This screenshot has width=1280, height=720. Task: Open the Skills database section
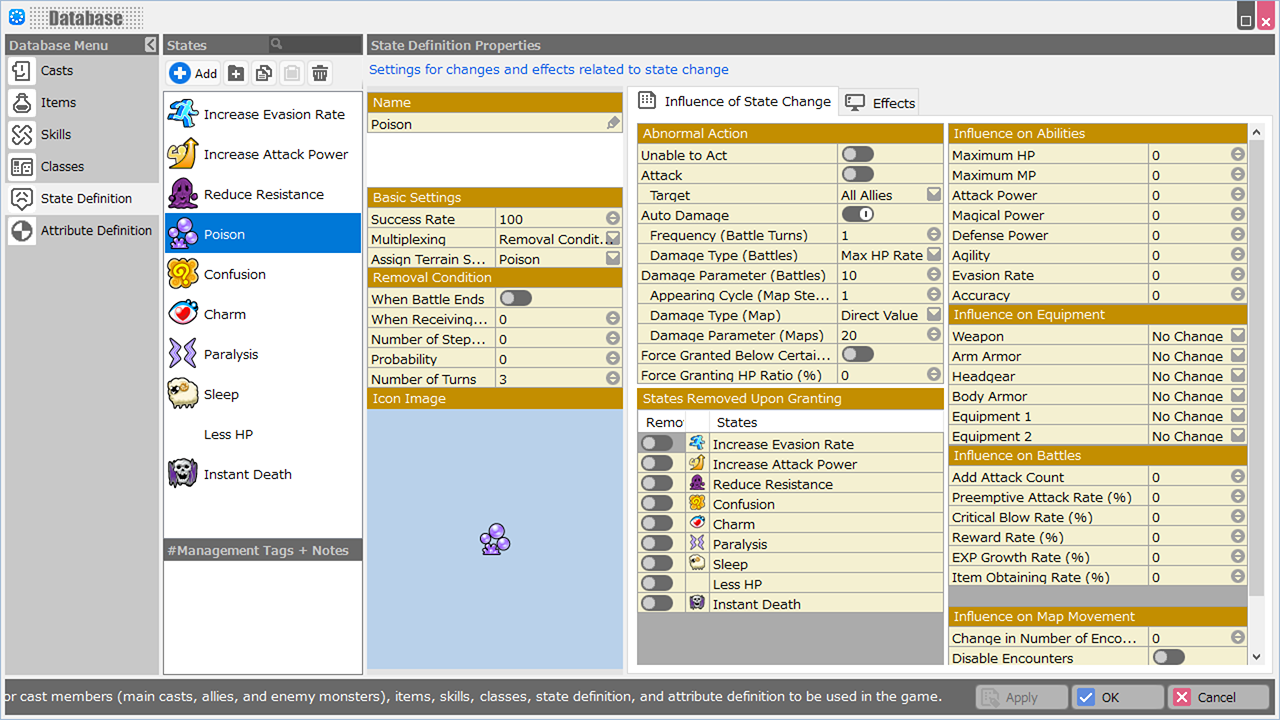56,135
